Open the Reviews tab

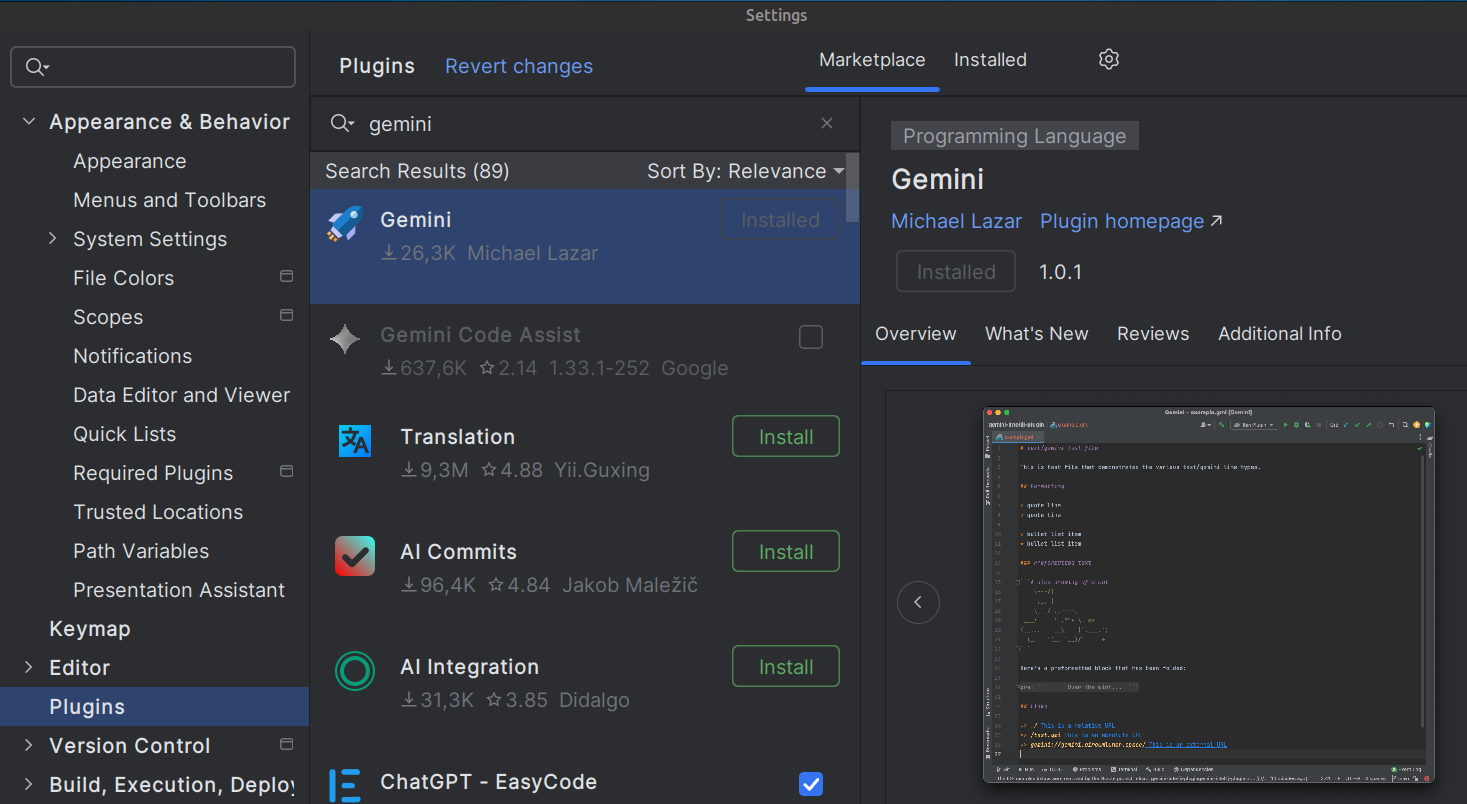tap(1153, 334)
